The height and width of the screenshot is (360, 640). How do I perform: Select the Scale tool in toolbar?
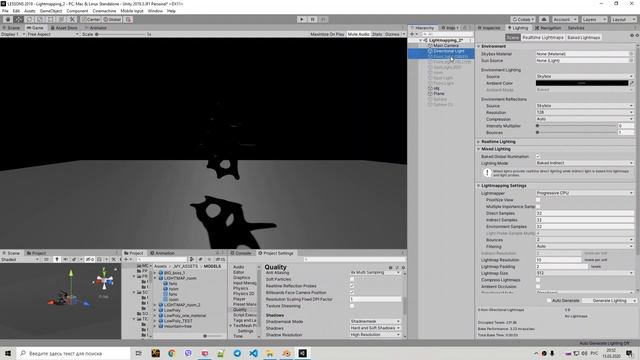[x=40, y=19]
